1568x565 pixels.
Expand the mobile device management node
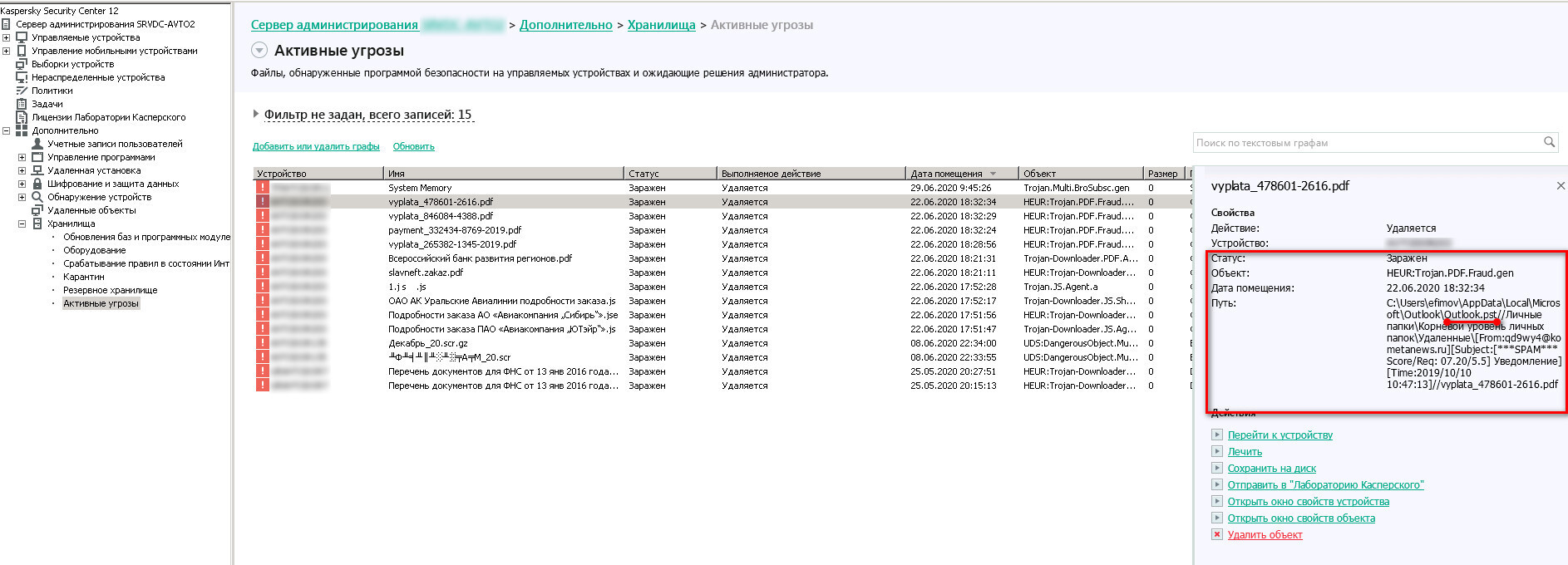(x=7, y=51)
